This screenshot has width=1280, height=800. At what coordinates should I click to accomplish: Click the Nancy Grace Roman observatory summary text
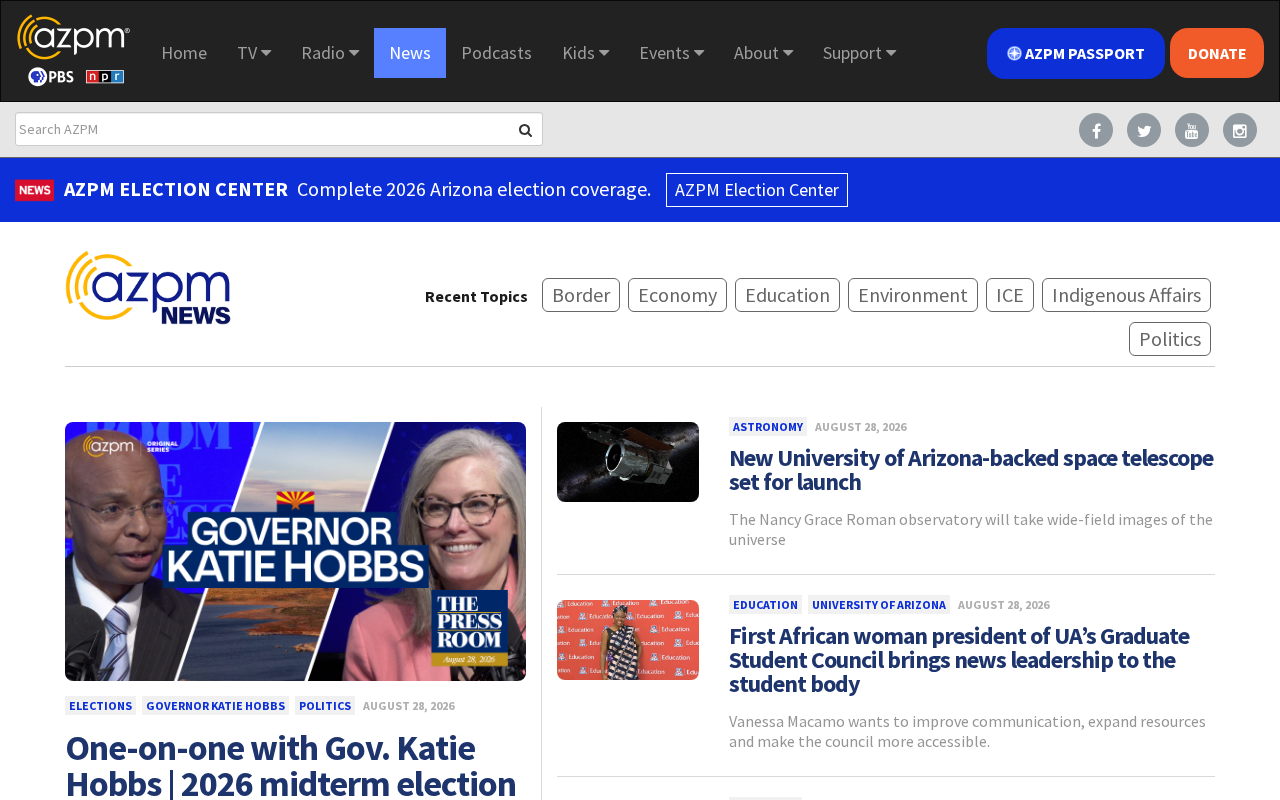(971, 529)
